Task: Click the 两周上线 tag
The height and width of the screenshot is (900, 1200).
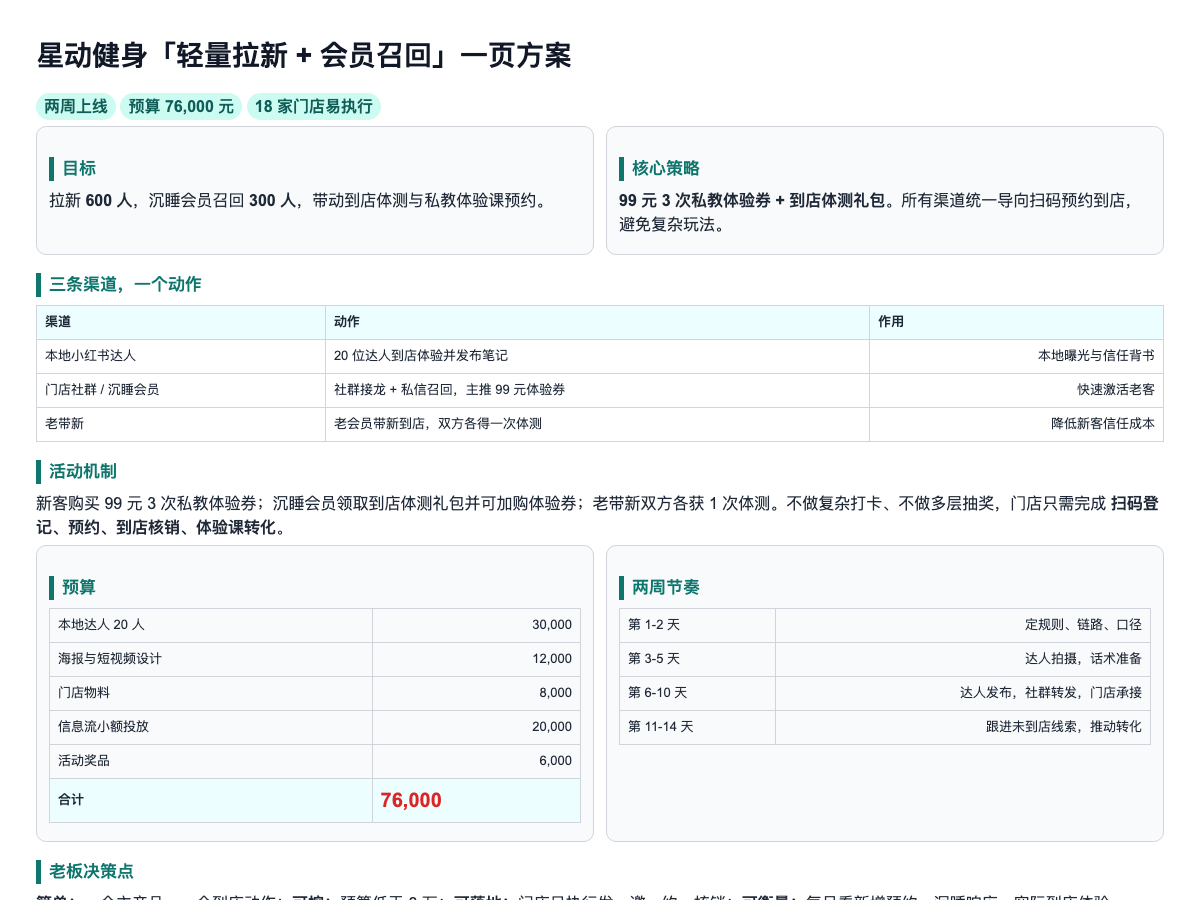Action: (x=76, y=107)
